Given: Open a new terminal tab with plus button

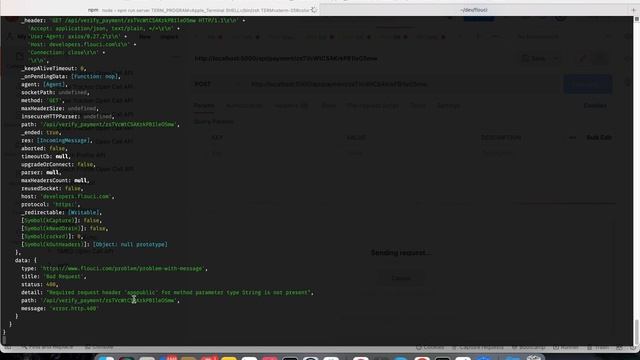Looking at the screenshot, I should [634, 10].
